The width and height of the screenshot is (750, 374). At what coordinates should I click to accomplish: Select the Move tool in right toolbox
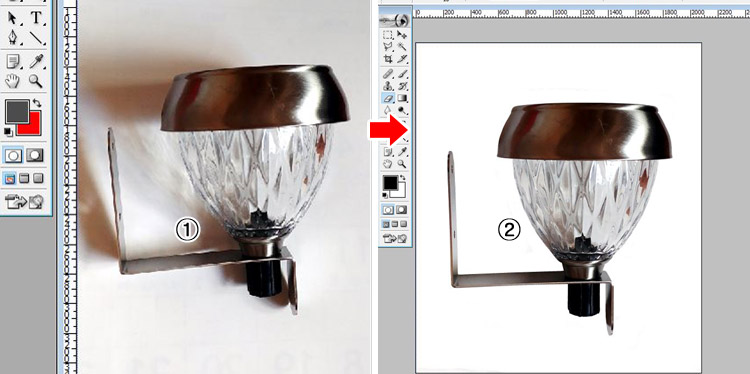(402, 35)
